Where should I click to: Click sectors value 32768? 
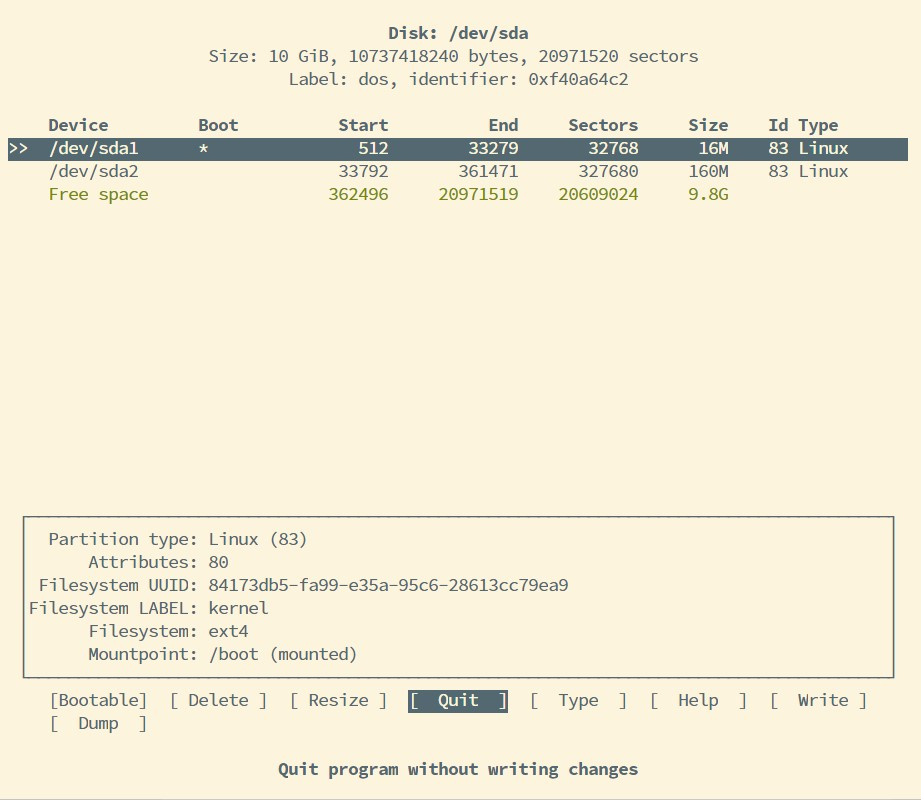coord(613,149)
